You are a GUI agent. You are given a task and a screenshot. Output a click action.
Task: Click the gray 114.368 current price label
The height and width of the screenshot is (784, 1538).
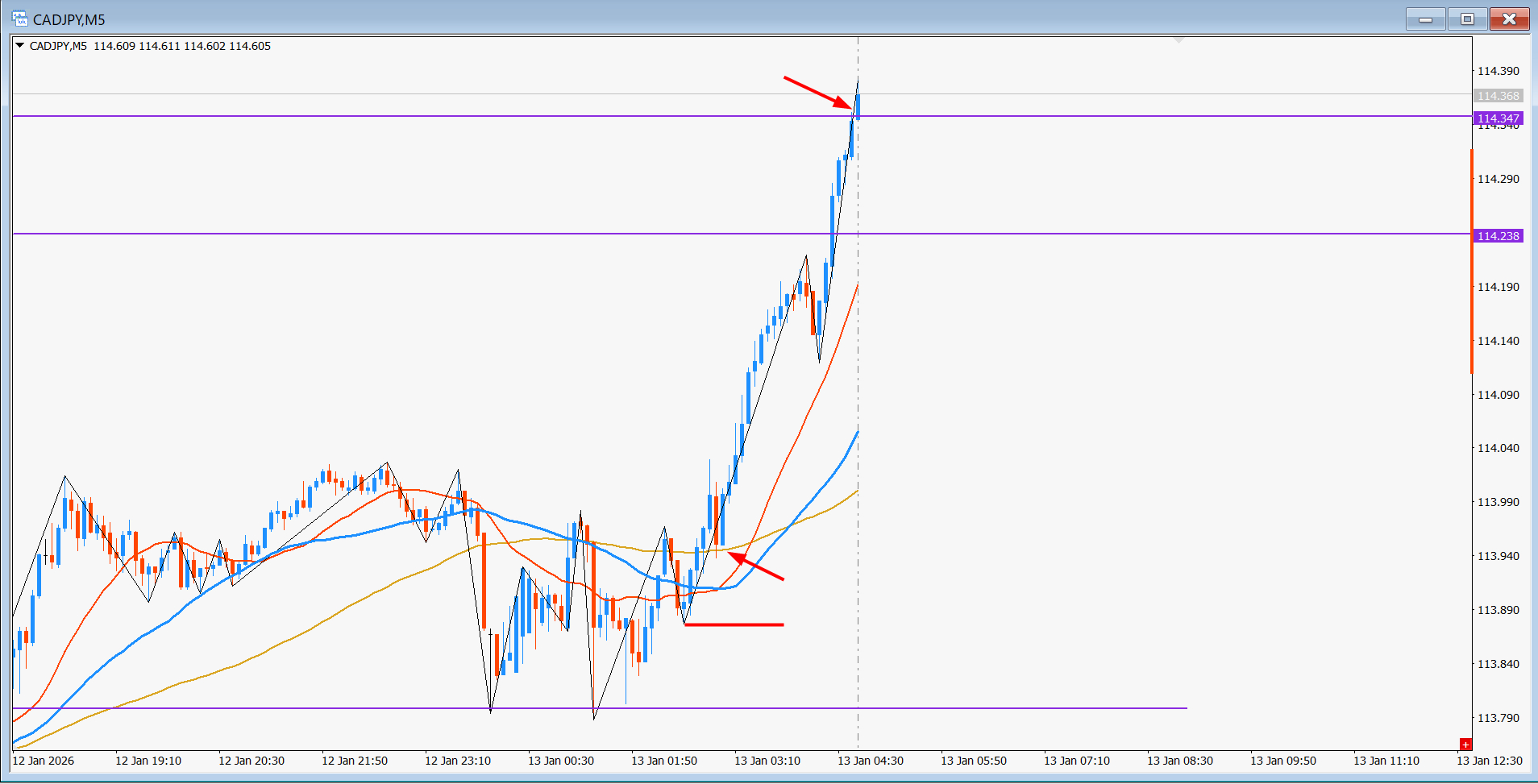tap(1498, 96)
